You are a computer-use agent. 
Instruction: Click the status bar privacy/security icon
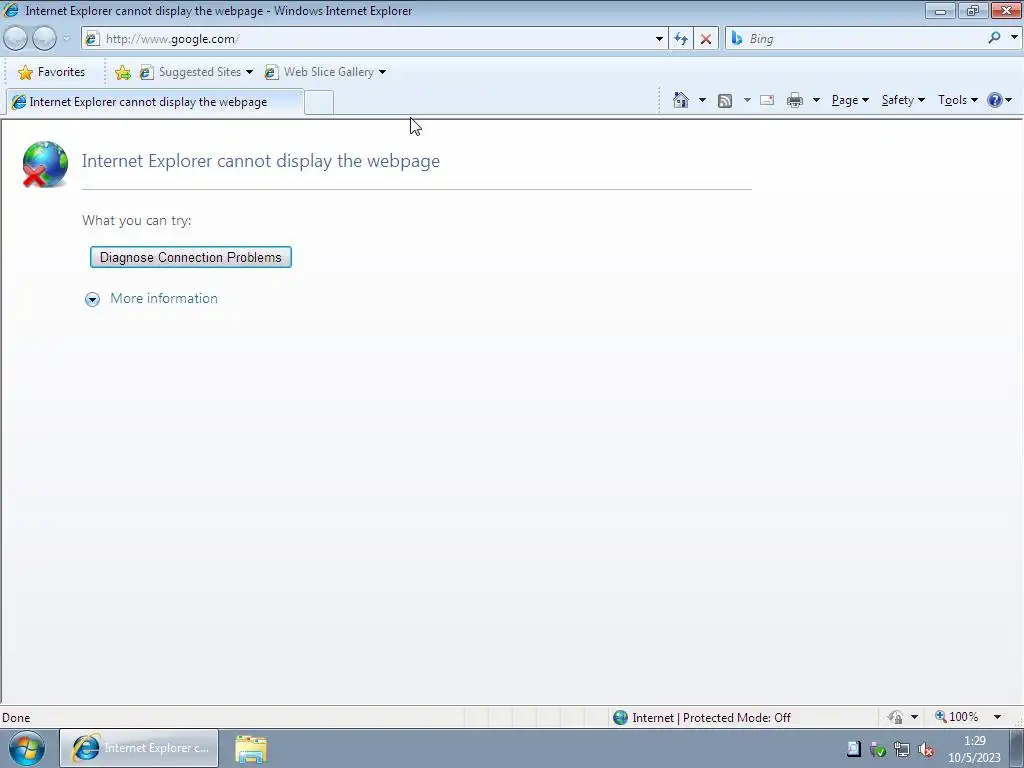coord(895,717)
